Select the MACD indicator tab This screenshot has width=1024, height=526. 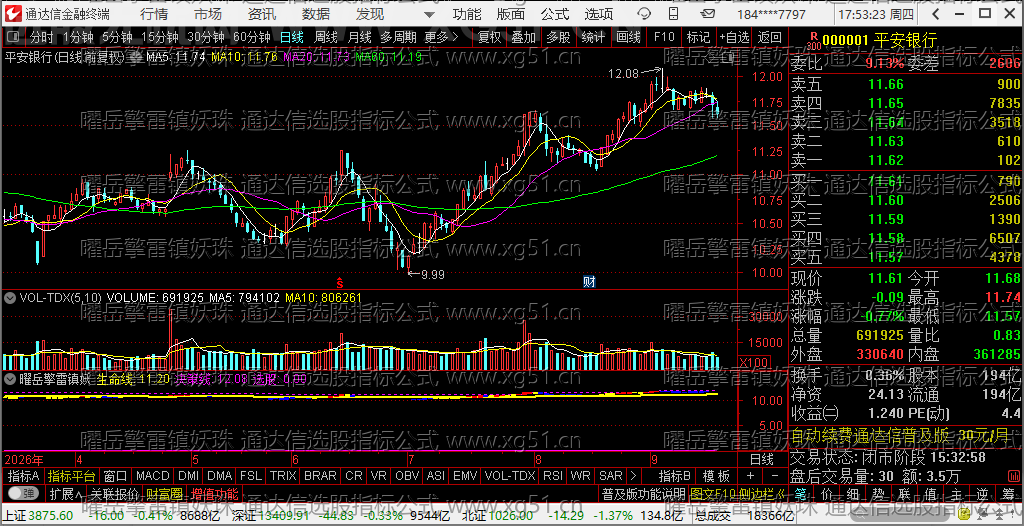[x=153, y=476]
